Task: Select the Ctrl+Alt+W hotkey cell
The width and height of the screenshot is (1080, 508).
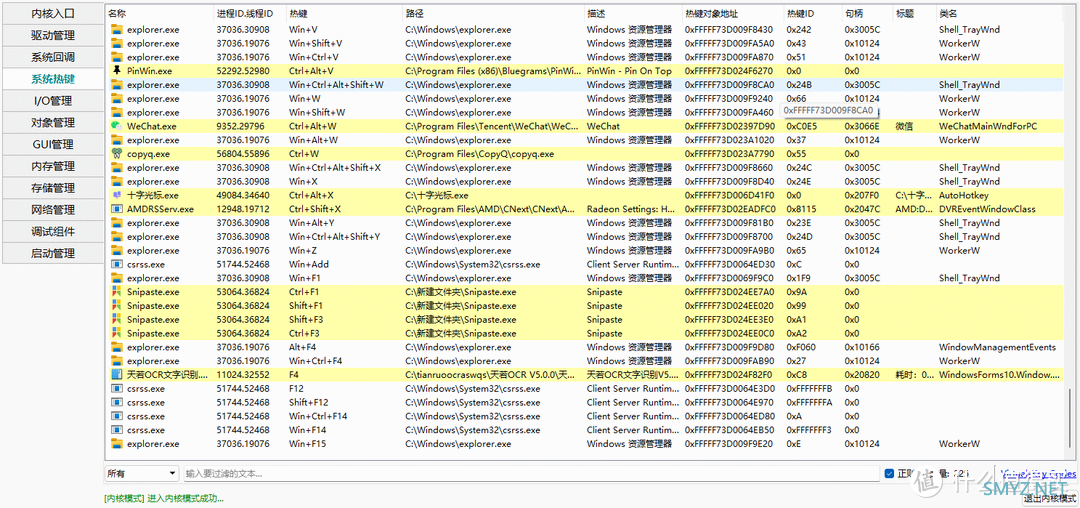Action: 313,126
